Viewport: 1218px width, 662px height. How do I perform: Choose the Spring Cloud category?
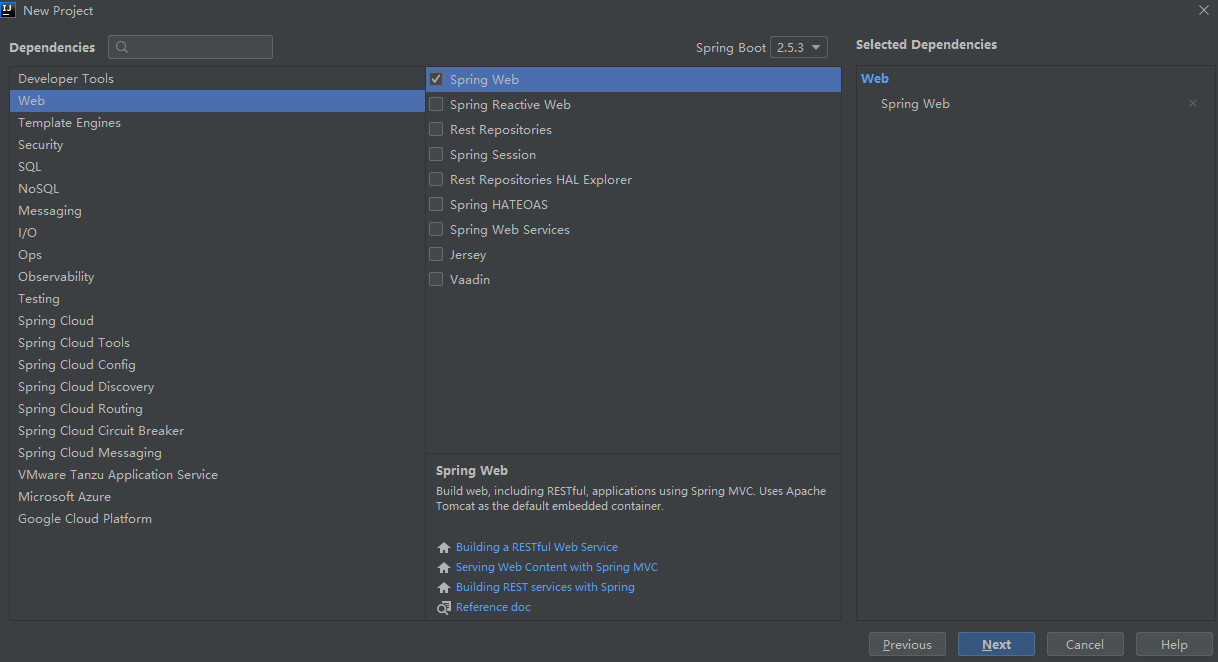pyautogui.click(x=217, y=321)
